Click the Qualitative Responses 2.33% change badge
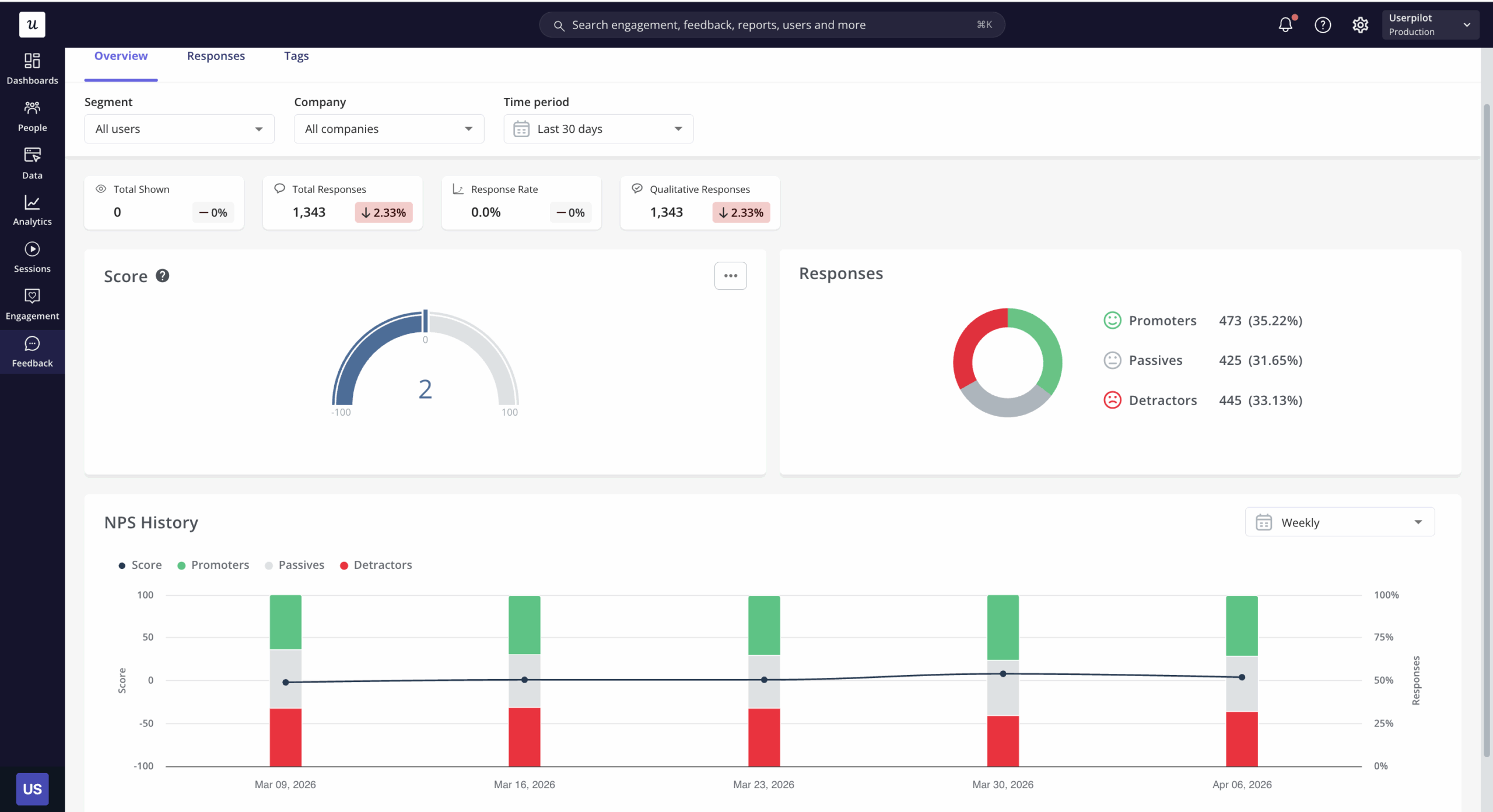This screenshot has width=1493, height=812. (x=741, y=213)
